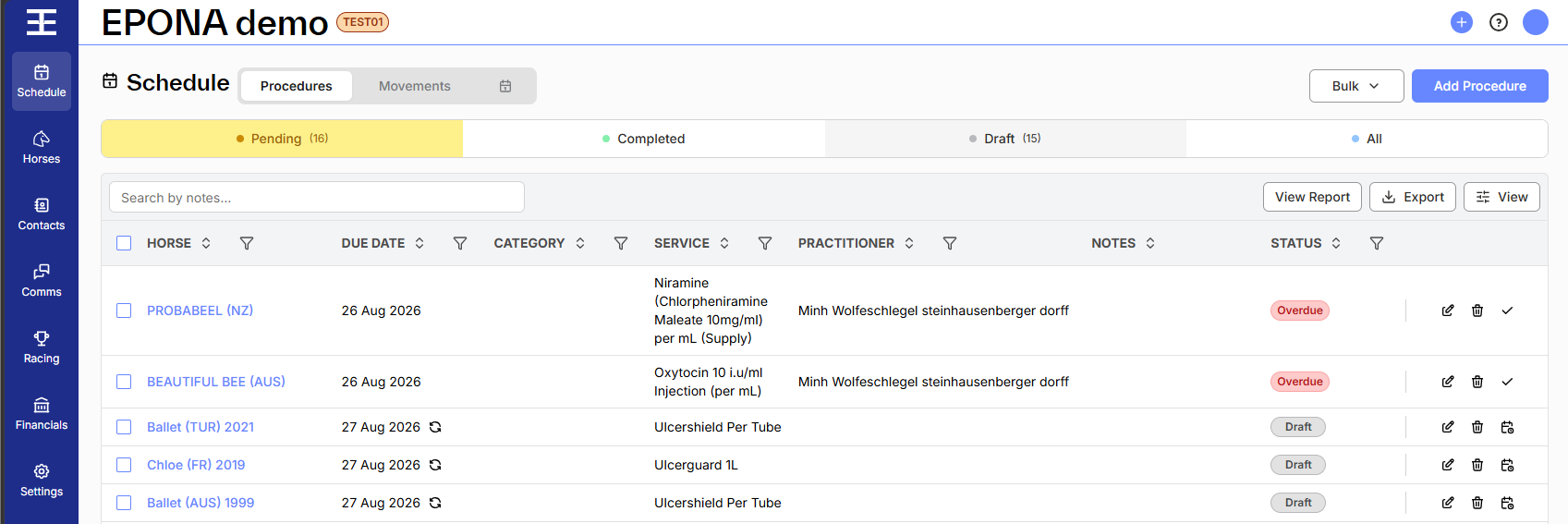Open Financials from sidebar
This screenshot has width=1568, height=524.
coord(42,414)
